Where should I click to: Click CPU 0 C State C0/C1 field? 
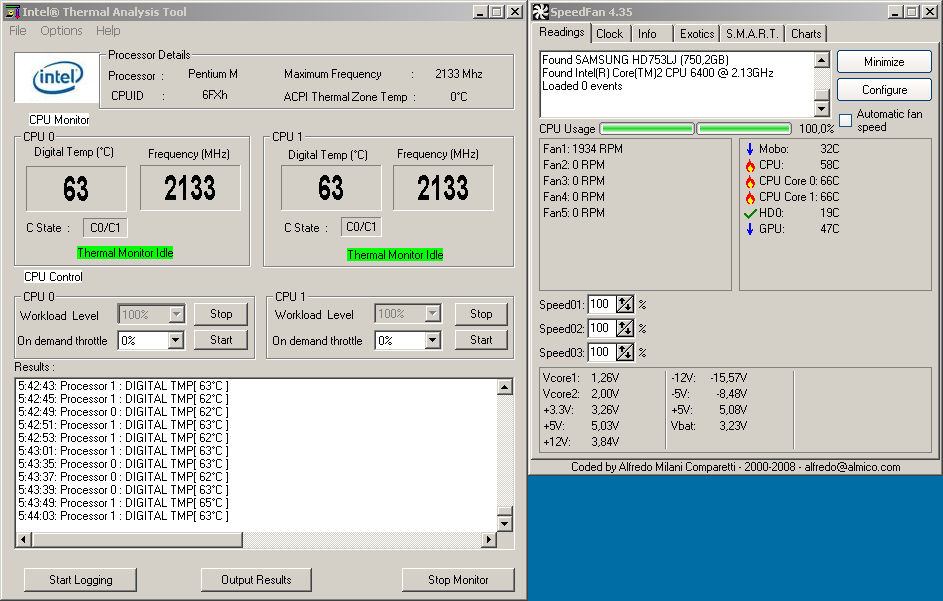pos(105,228)
